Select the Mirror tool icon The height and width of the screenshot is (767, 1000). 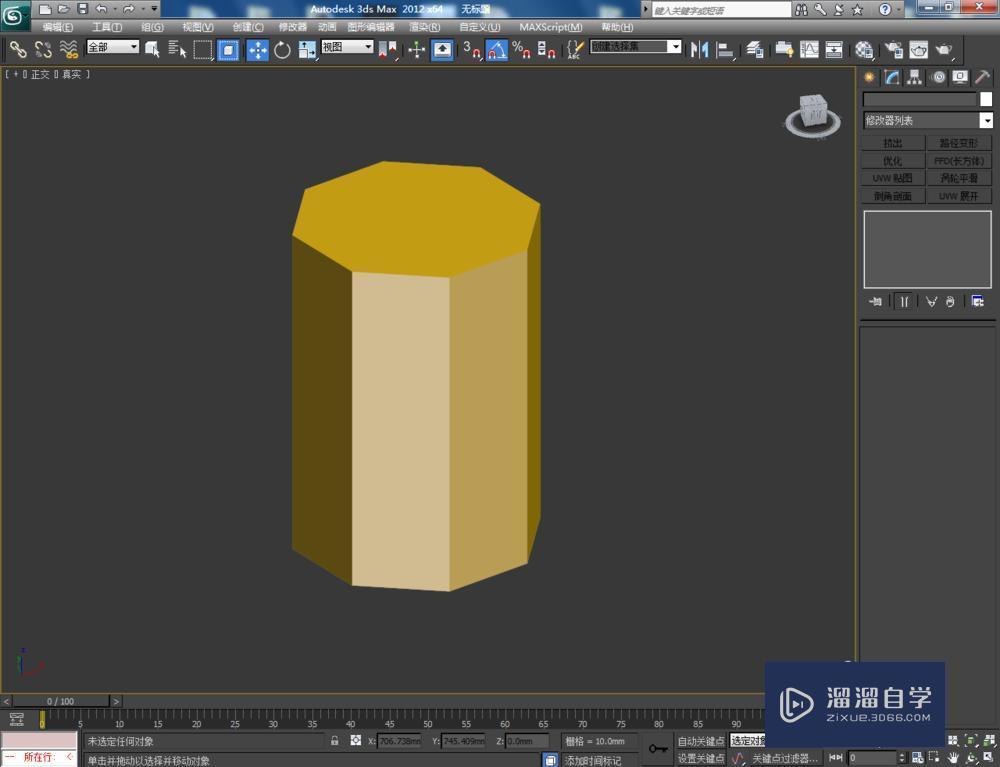point(698,48)
